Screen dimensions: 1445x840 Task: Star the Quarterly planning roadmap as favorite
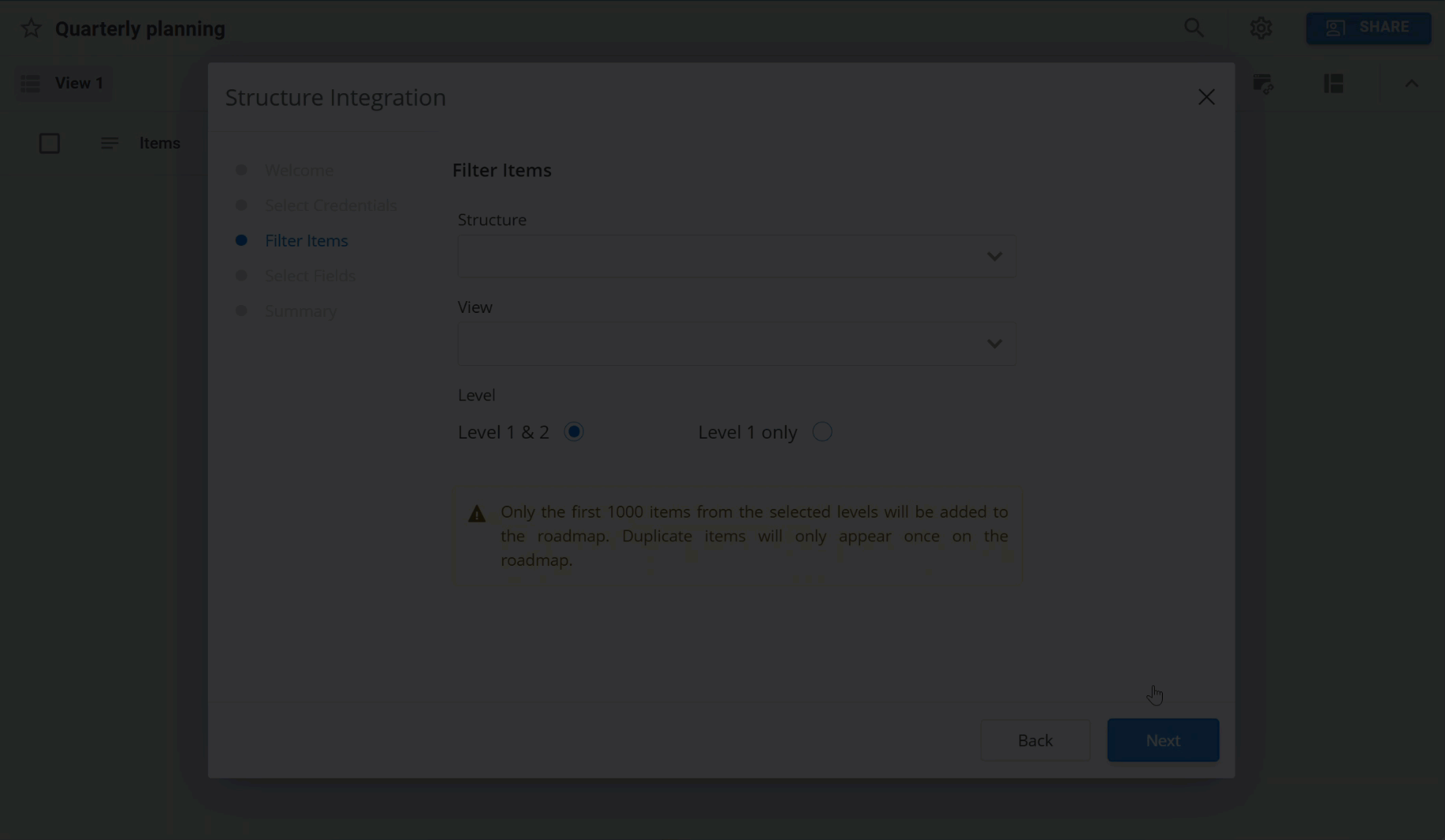pos(31,28)
